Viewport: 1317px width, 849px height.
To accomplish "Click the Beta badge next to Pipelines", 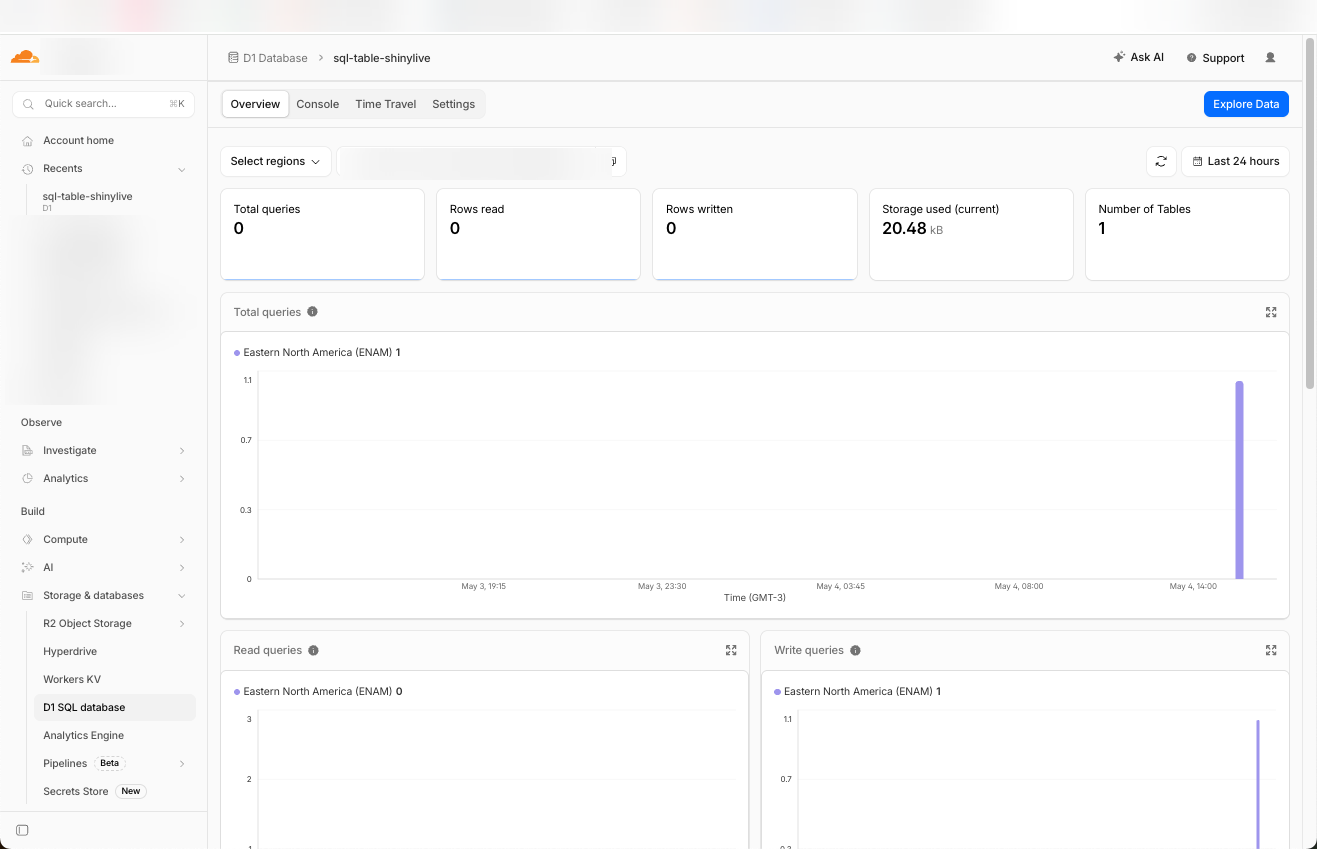I will [110, 763].
